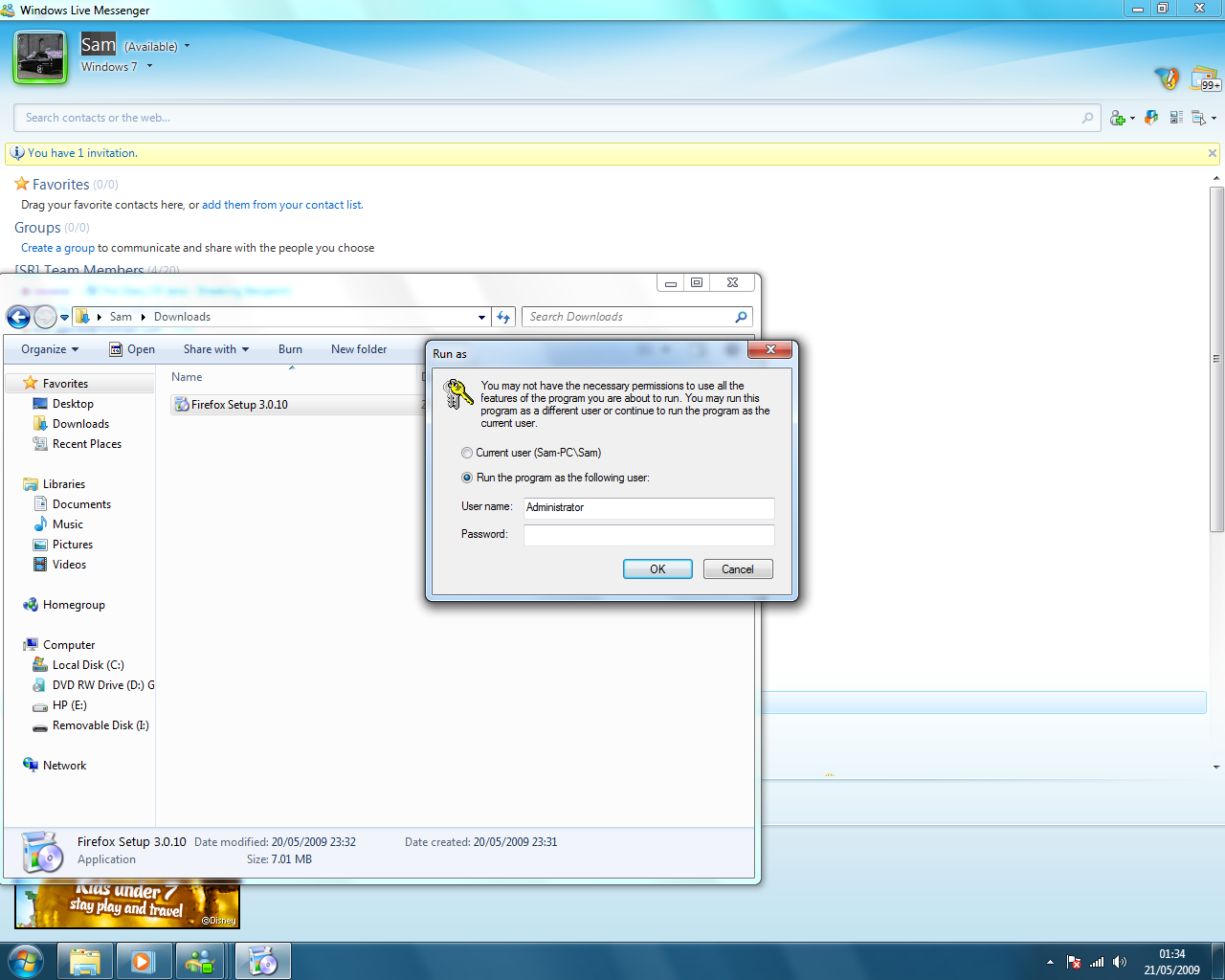Open the dropdown next to the Windows 7 personal message

click(x=149, y=67)
